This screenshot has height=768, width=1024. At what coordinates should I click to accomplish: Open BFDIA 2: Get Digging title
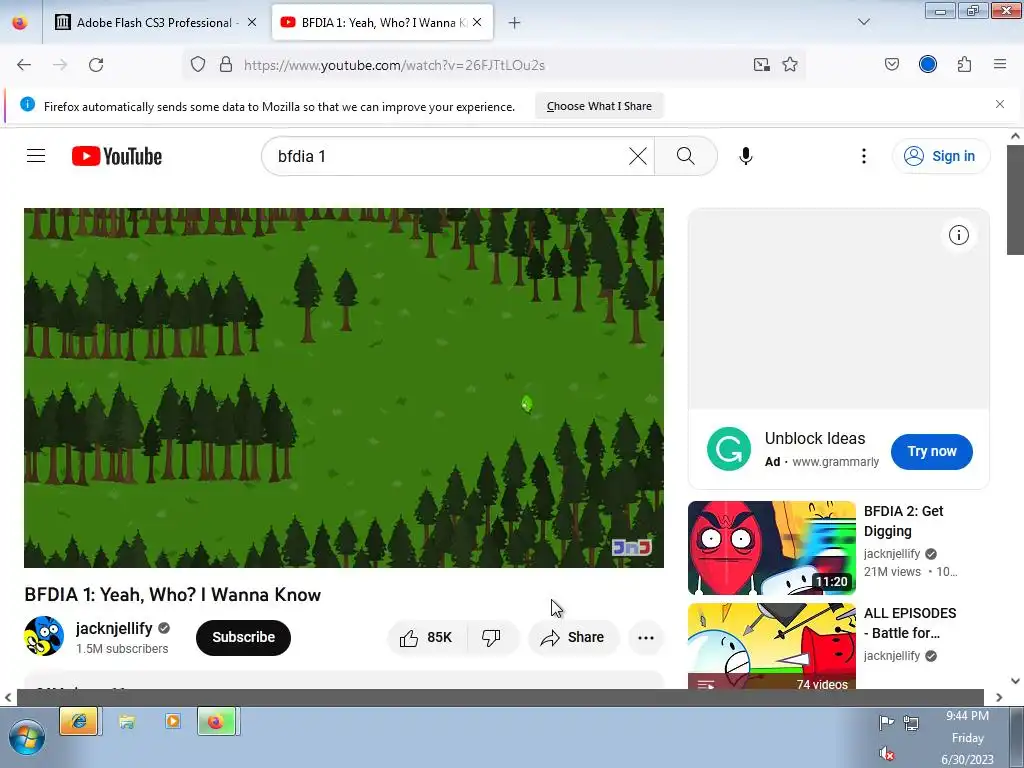coord(904,521)
